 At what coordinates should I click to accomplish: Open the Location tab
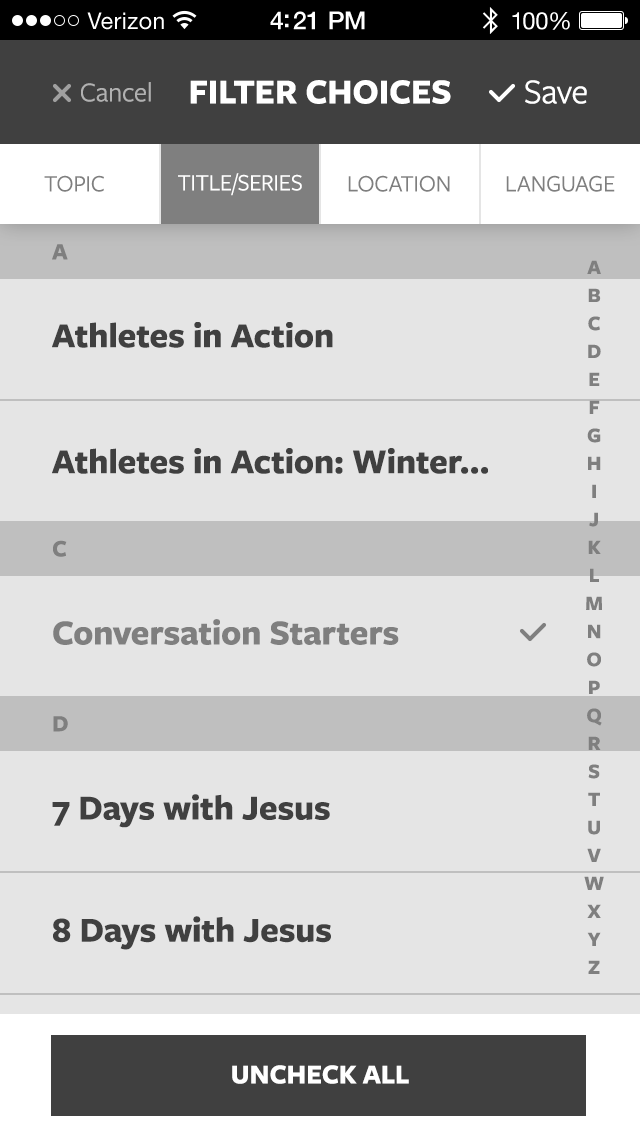pos(399,184)
